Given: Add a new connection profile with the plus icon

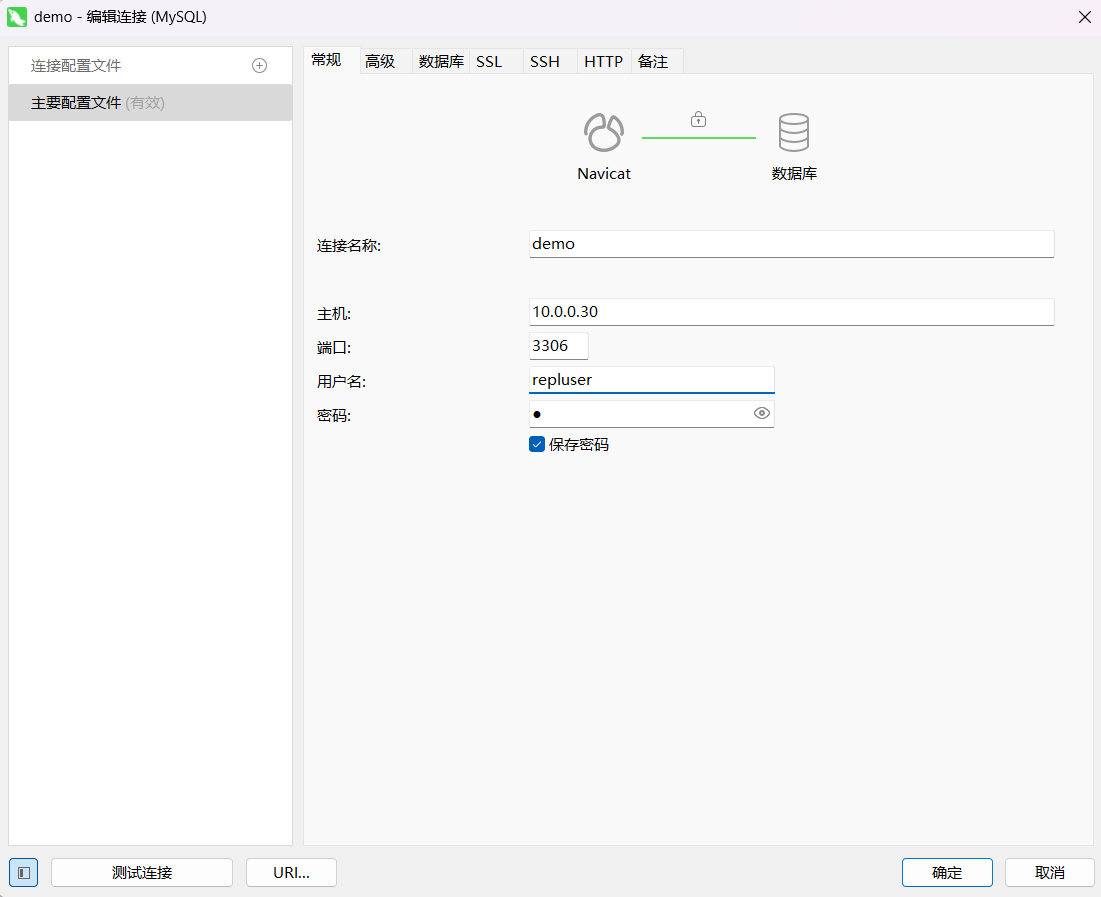Looking at the screenshot, I should (x=259, y=65).
